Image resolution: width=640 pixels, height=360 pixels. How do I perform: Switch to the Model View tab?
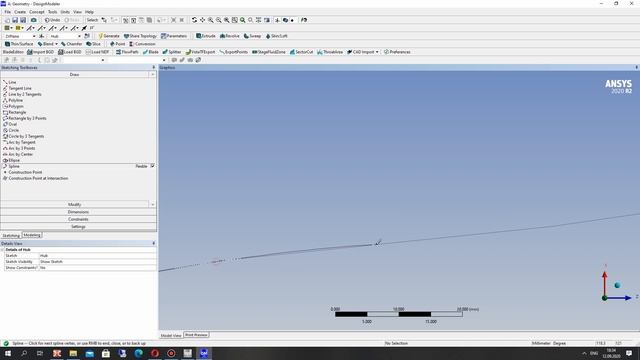(171, 335)
